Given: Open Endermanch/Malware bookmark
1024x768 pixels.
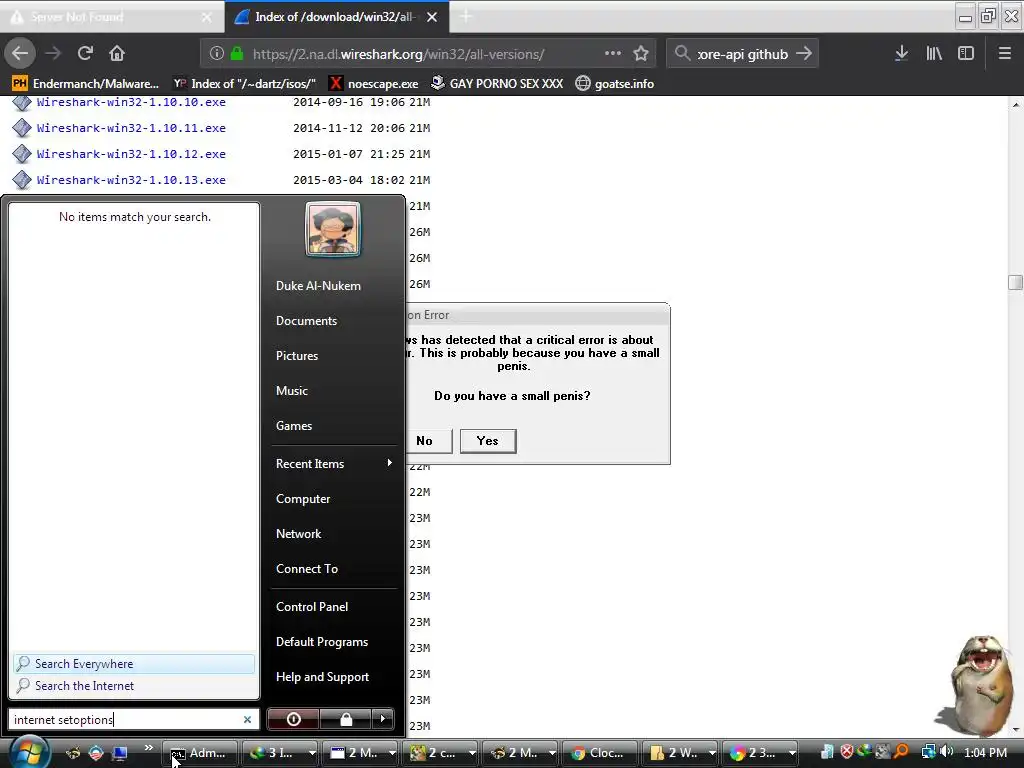Looking at the screenshot, I should click(86, 84).
